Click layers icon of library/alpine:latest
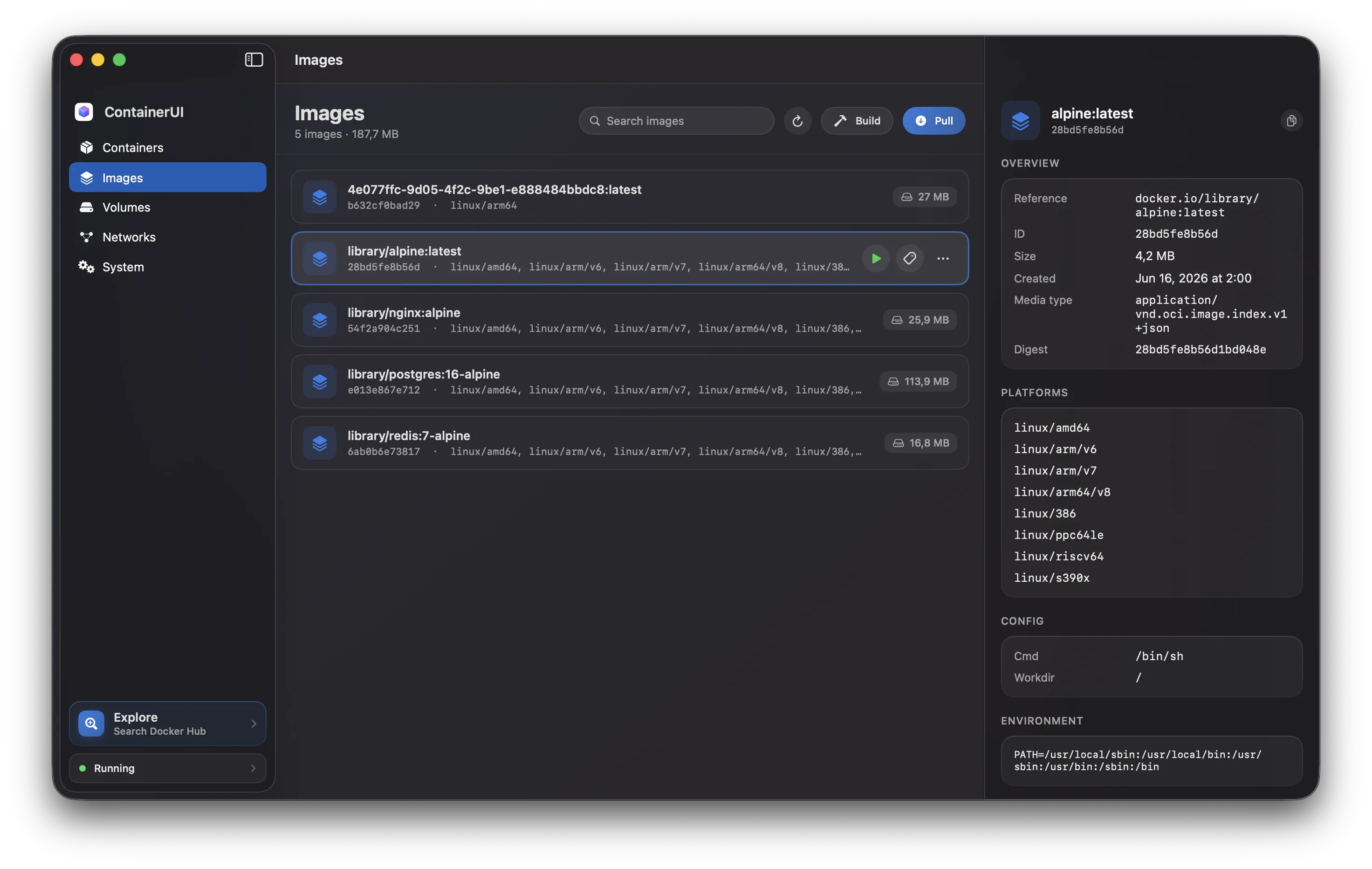The height and width of the screenshot is (869, 1372). pyautogui.click(x=320, y=259)
